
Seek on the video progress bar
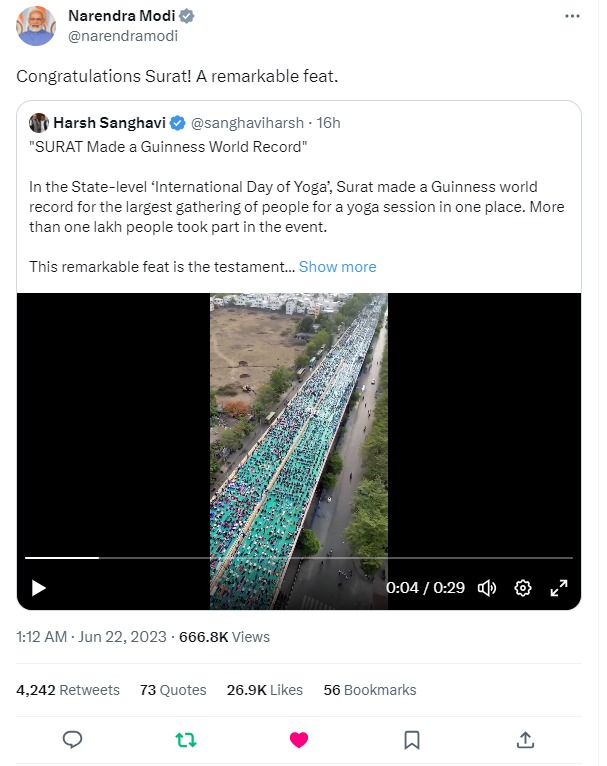(x=299, y=557)
